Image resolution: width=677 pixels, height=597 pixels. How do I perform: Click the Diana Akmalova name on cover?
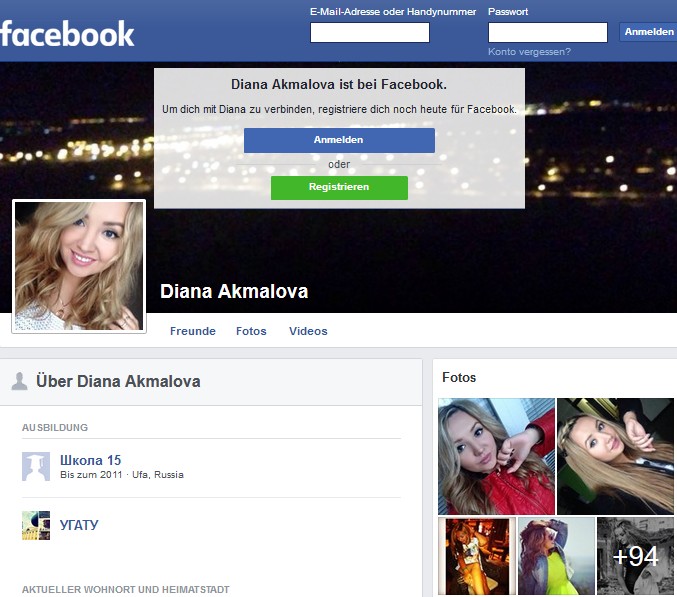[x=234, y=291]
